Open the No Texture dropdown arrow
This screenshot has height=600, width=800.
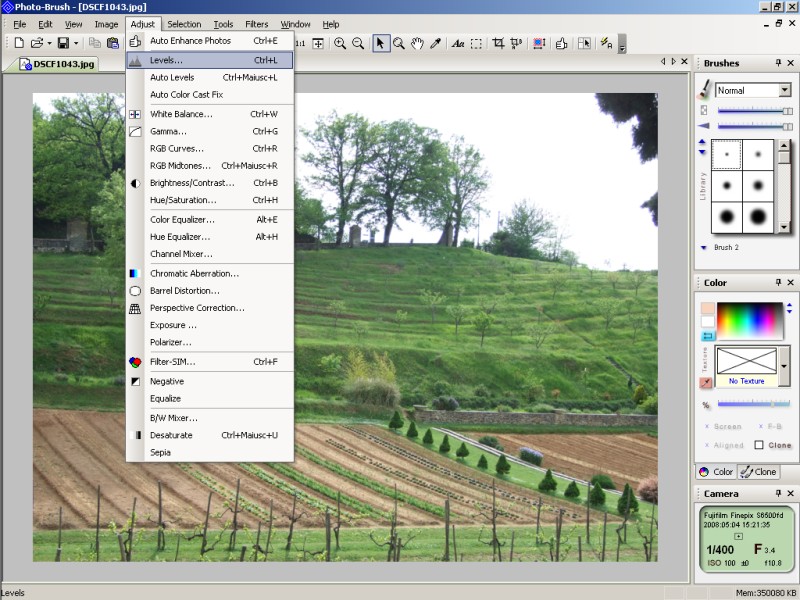click(784, 366)
